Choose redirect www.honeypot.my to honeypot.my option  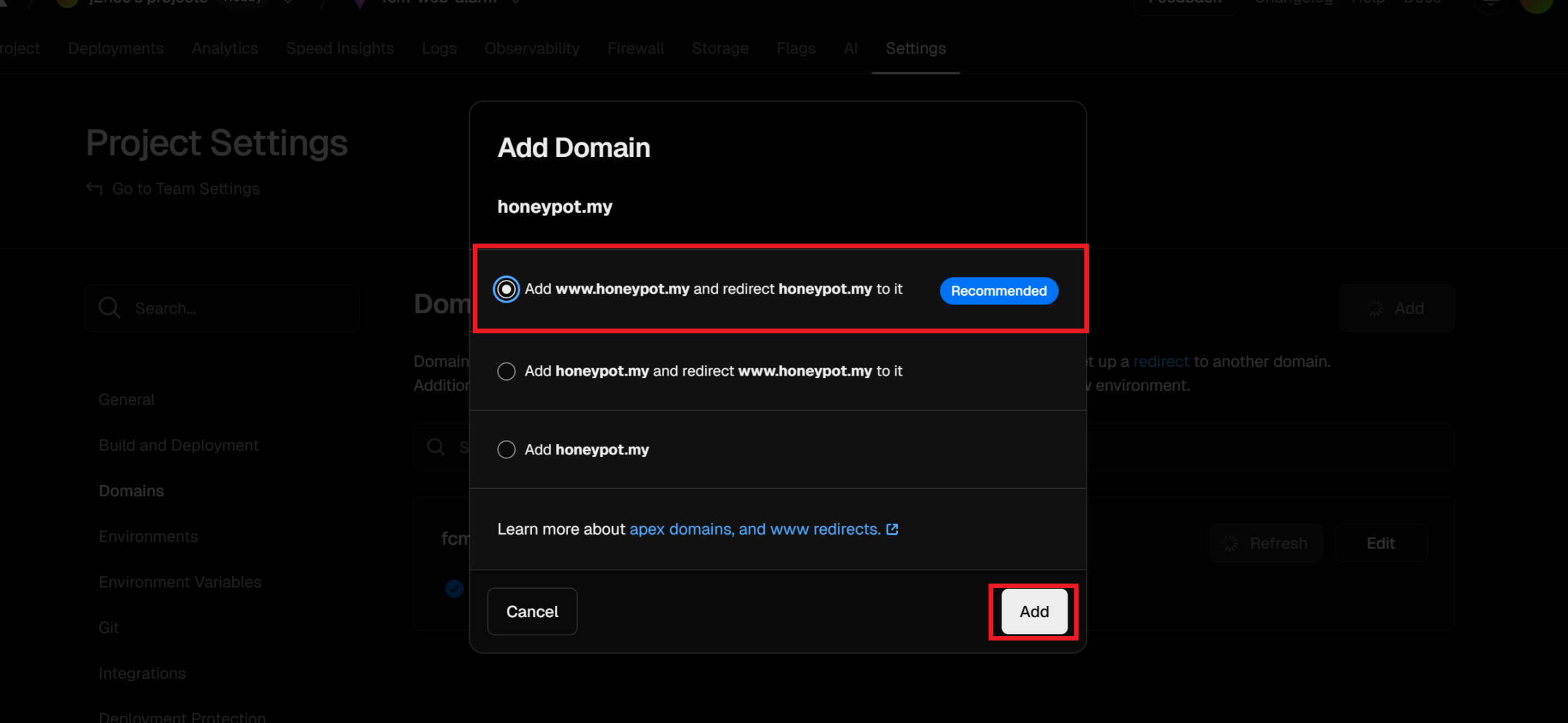(506, 371)
